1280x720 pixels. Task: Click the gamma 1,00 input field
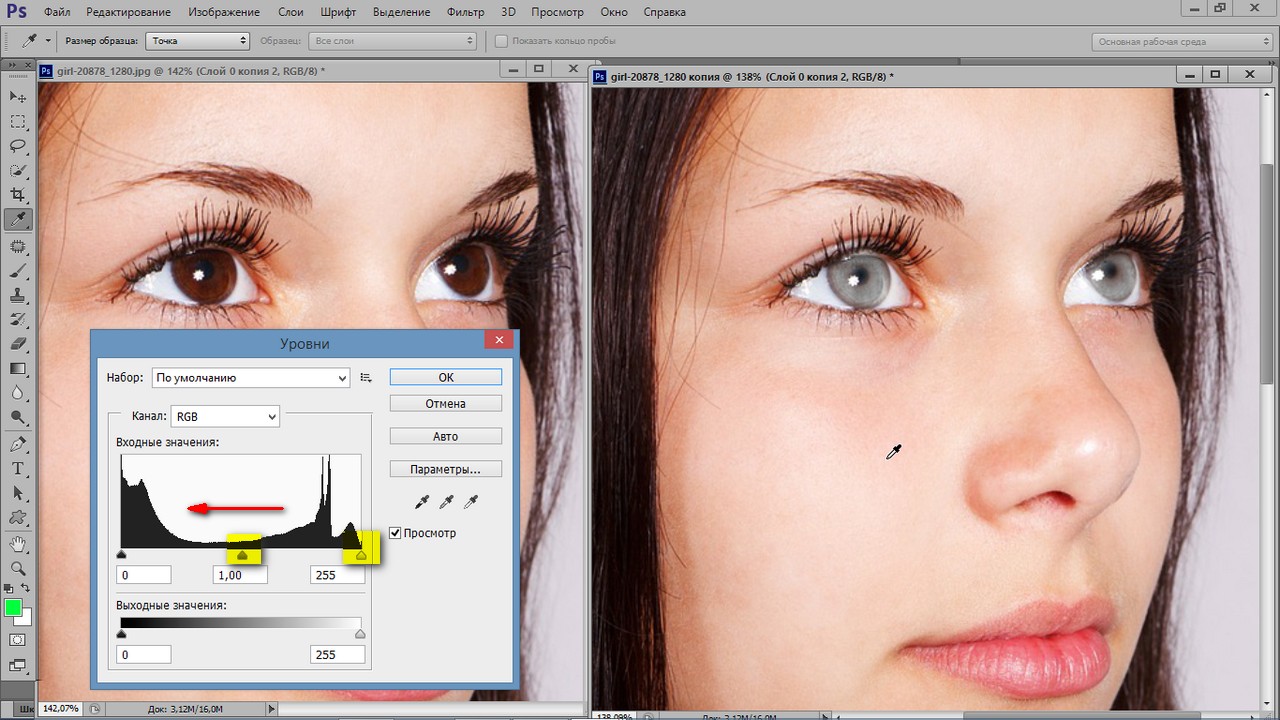240,575
